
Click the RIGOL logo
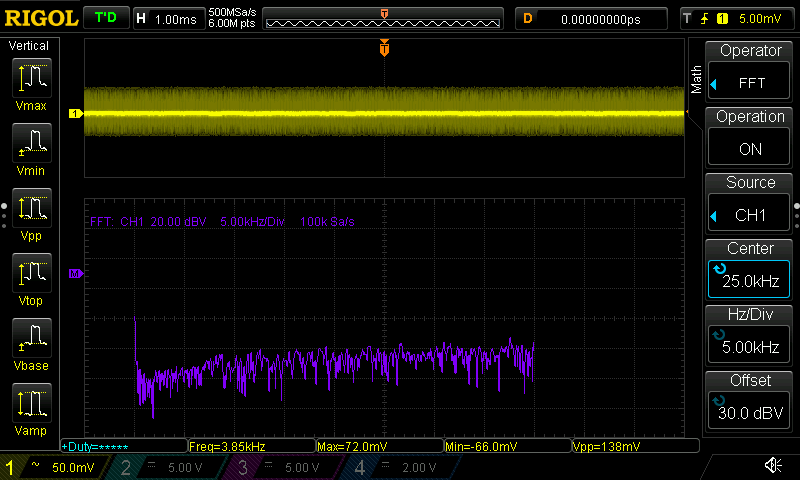[41, 19]
